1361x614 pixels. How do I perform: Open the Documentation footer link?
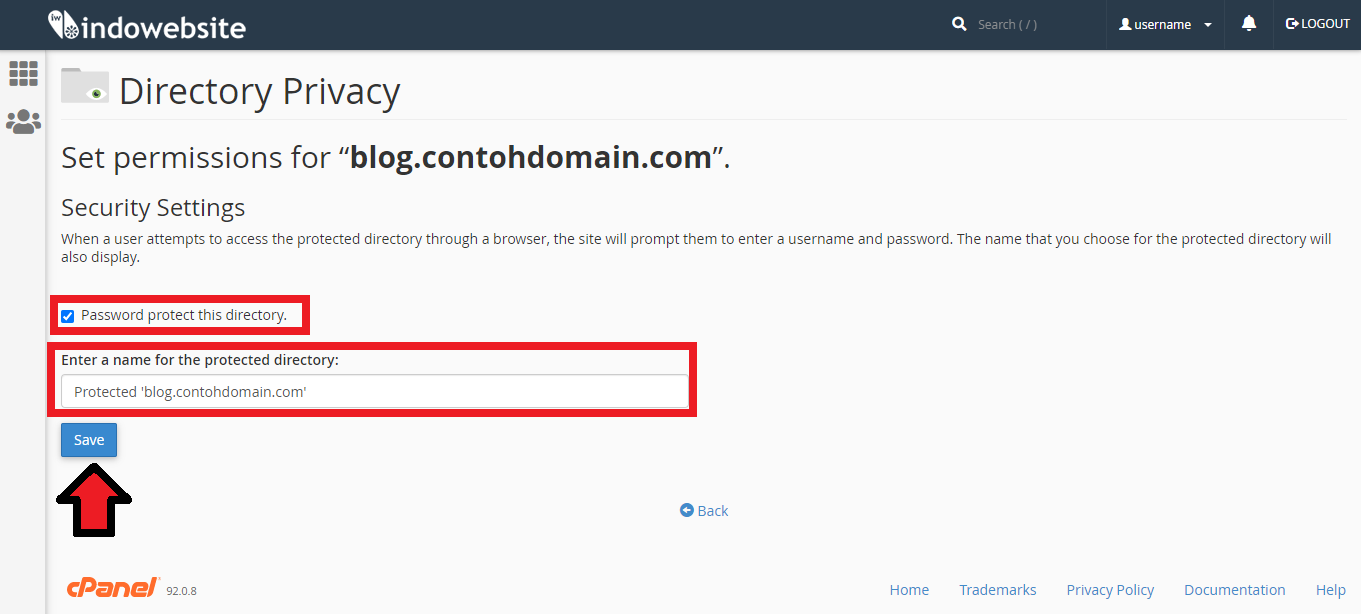[1234, 590]
